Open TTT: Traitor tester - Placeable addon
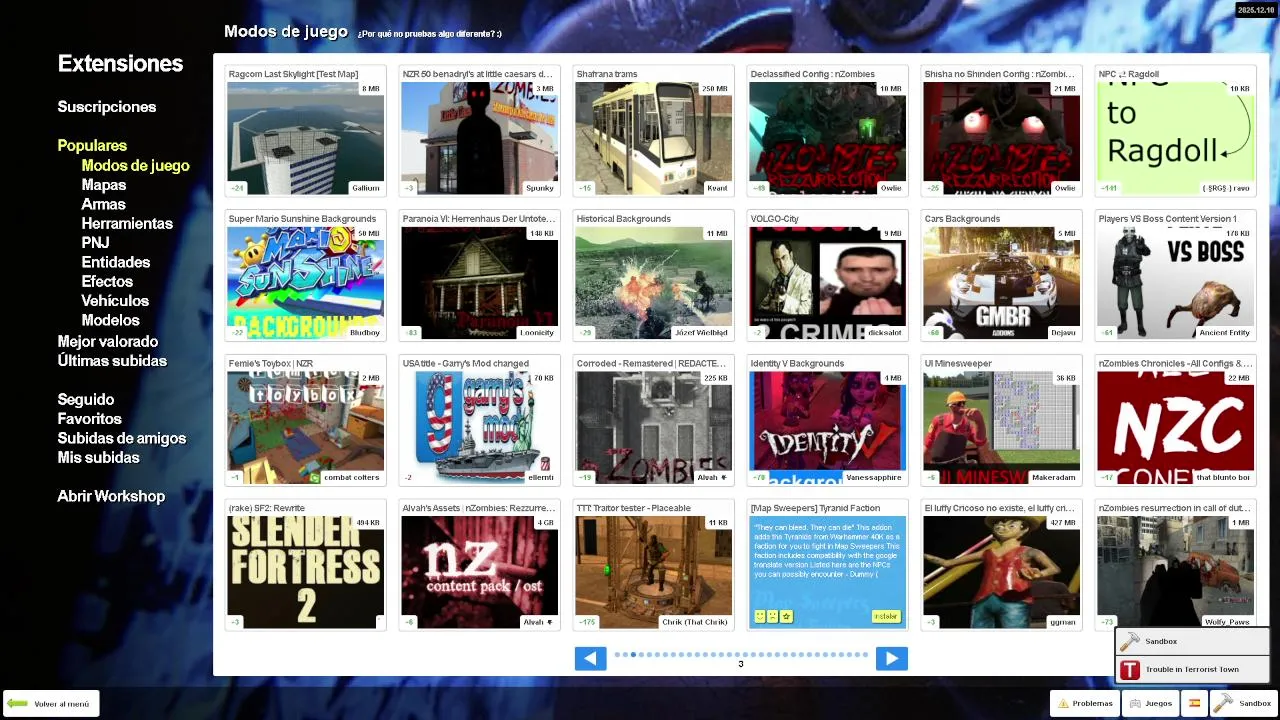Screen dimensions: 1280x720 (653, 566)
